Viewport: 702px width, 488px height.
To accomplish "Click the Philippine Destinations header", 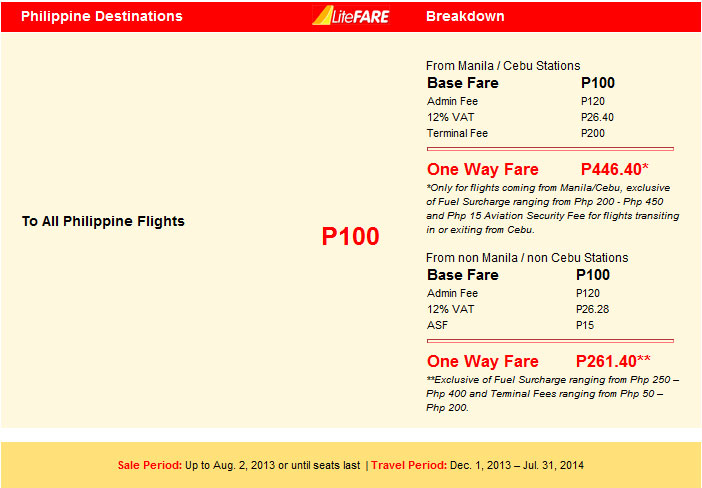I will coord(102,16).
